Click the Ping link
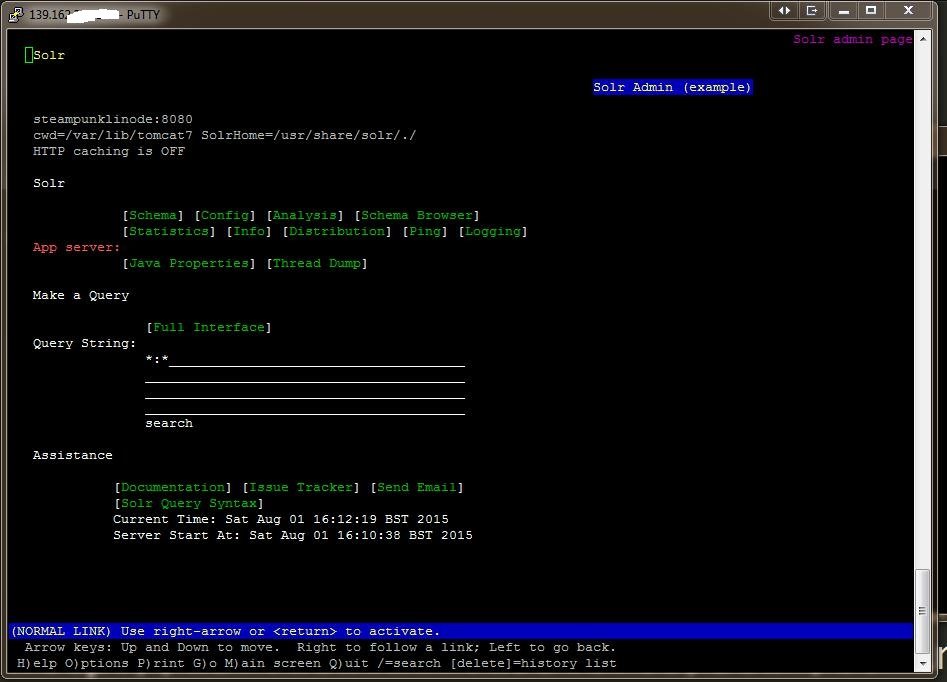This screenshot has height=682, width=947. pyautogui.click(x=425, y=231)
